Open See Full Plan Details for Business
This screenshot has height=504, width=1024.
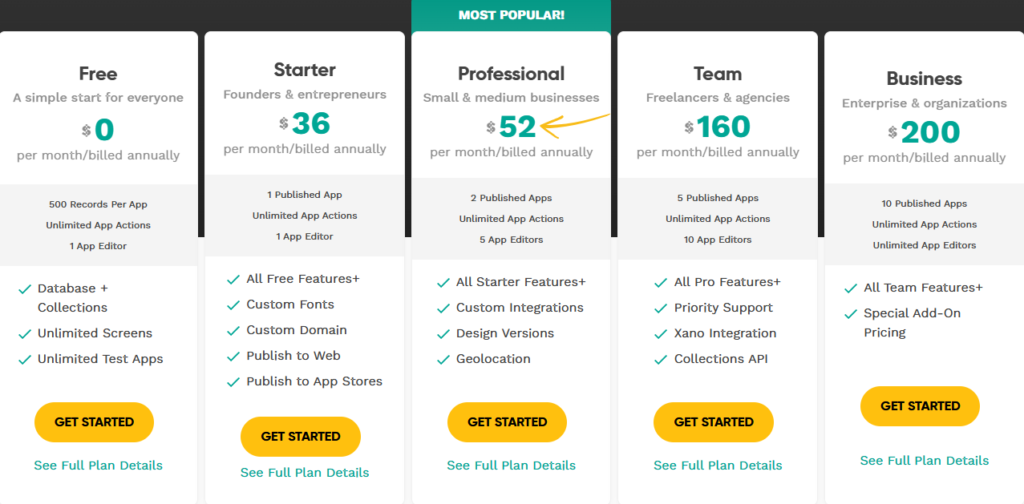coord(924,460)
